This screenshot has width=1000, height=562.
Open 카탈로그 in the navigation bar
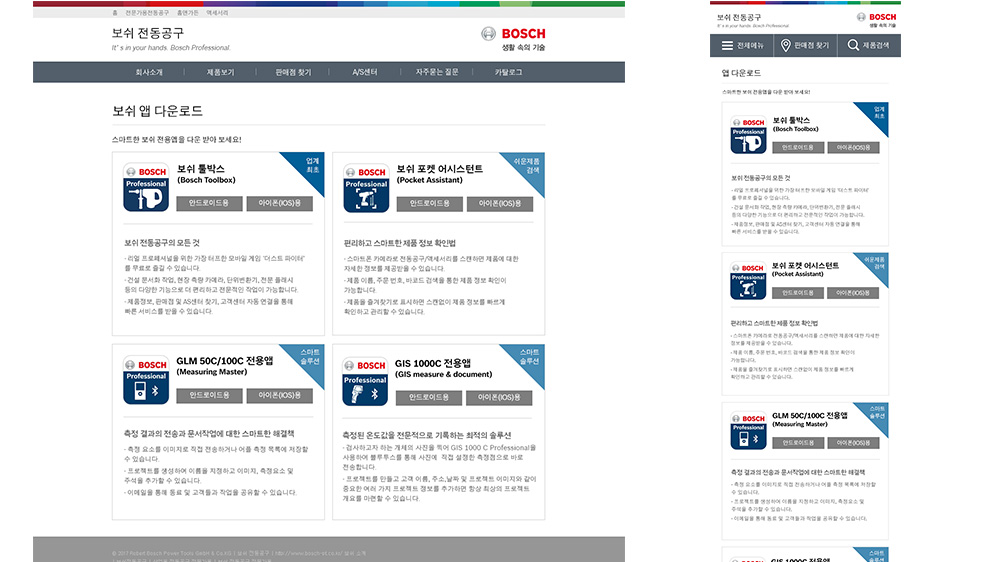click(x=508, y=73)
